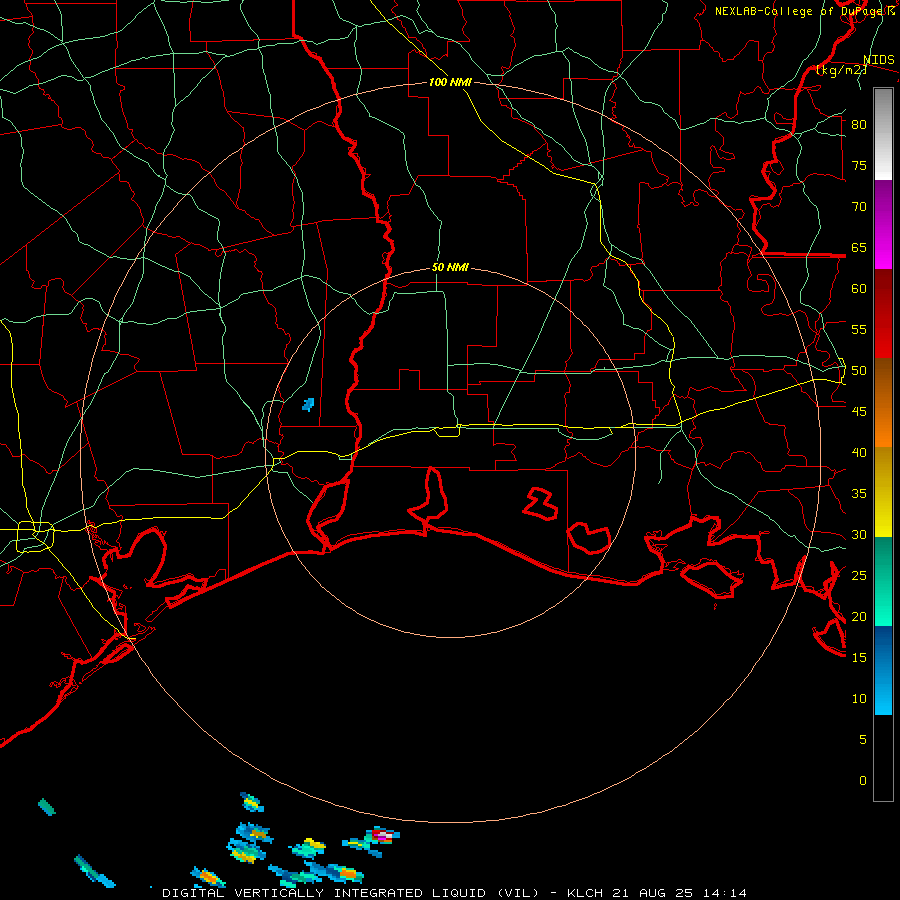This screenshot has height=900, width=900.
Task: Click the 50 value on the color scale
Action: point(859,371)
